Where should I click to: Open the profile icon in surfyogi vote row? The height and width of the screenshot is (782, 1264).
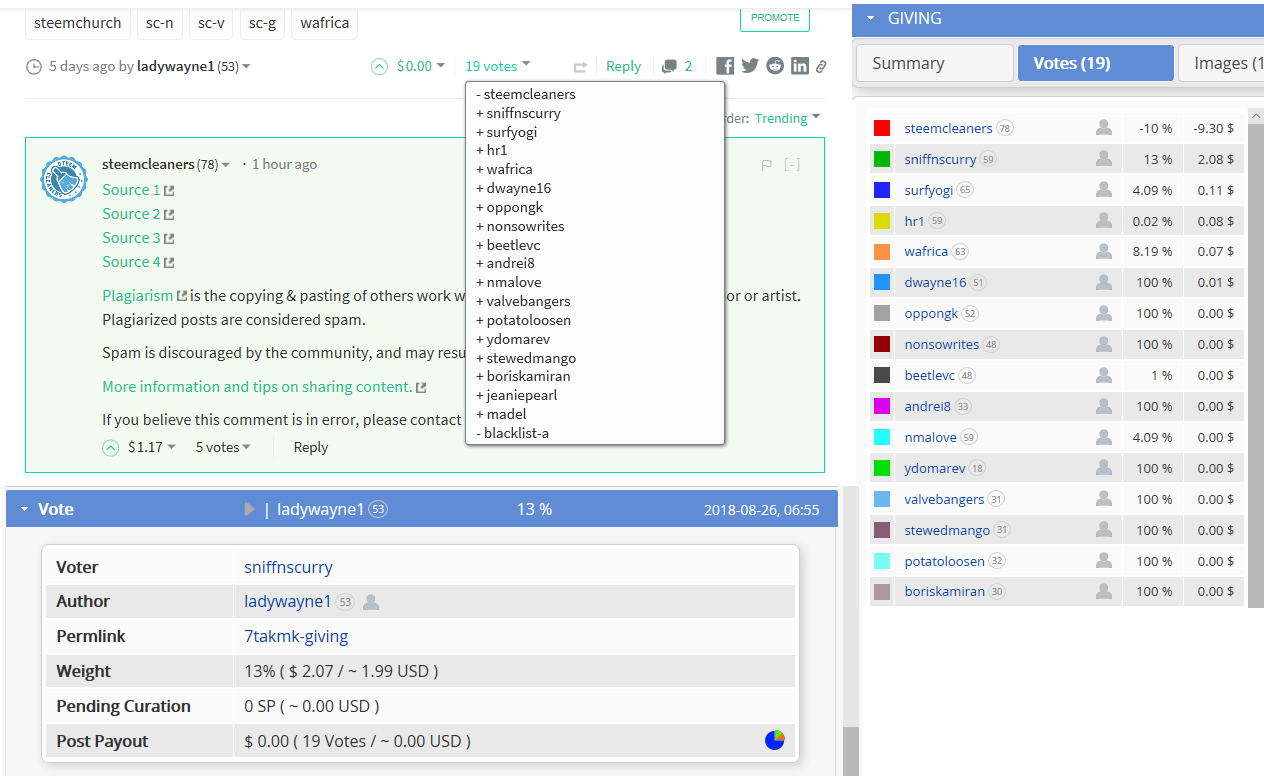(1104, 190)
